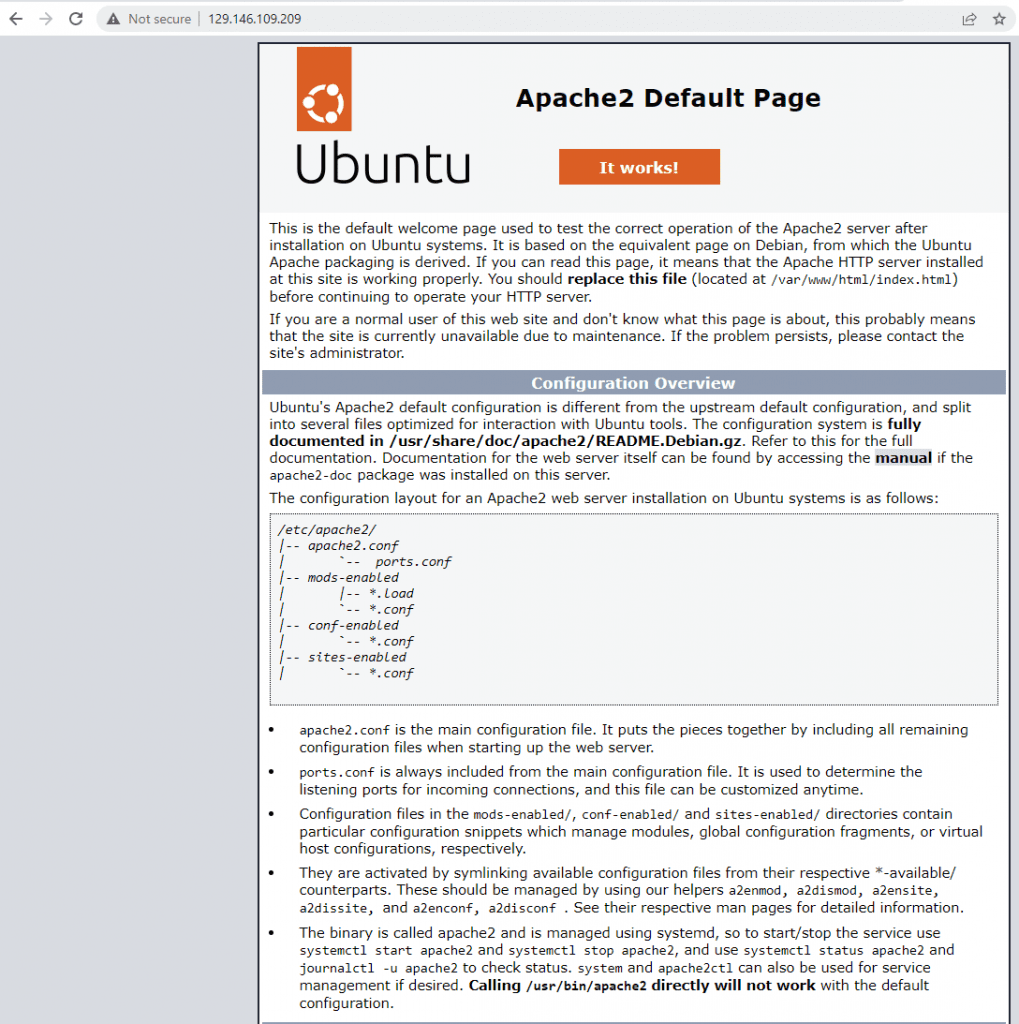Click "sites-enabled" in the directory tree
Viewport: 1019px width, 1024px height.
(x=357, y=657)
